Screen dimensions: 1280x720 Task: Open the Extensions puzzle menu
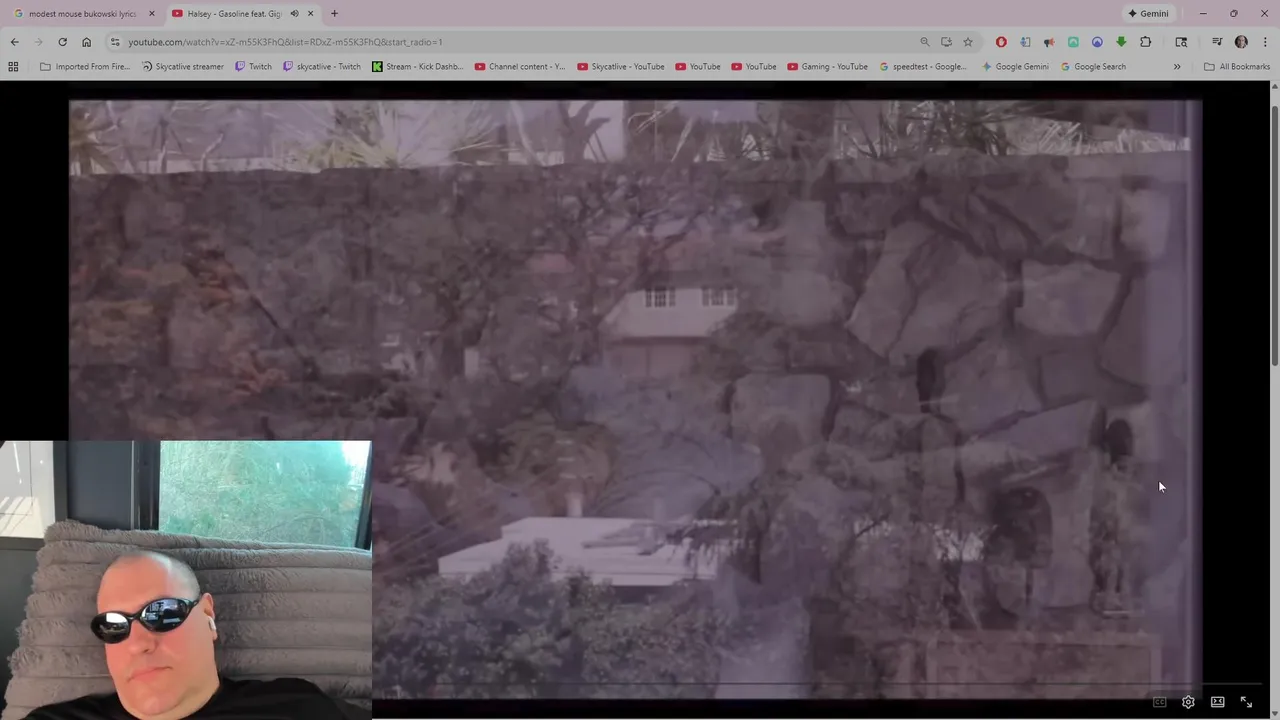(1146, 42)
